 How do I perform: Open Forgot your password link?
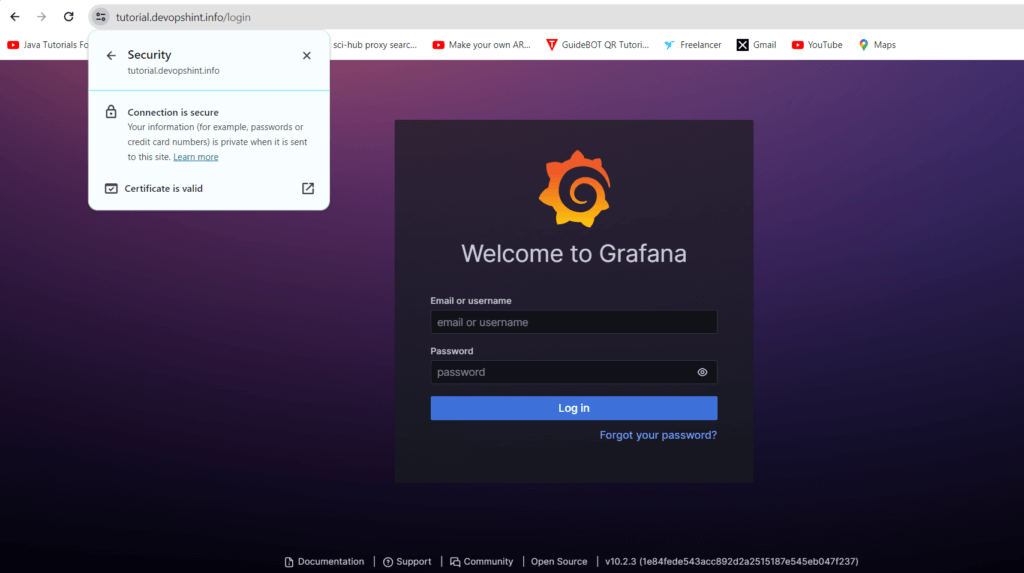click(658, 435)
